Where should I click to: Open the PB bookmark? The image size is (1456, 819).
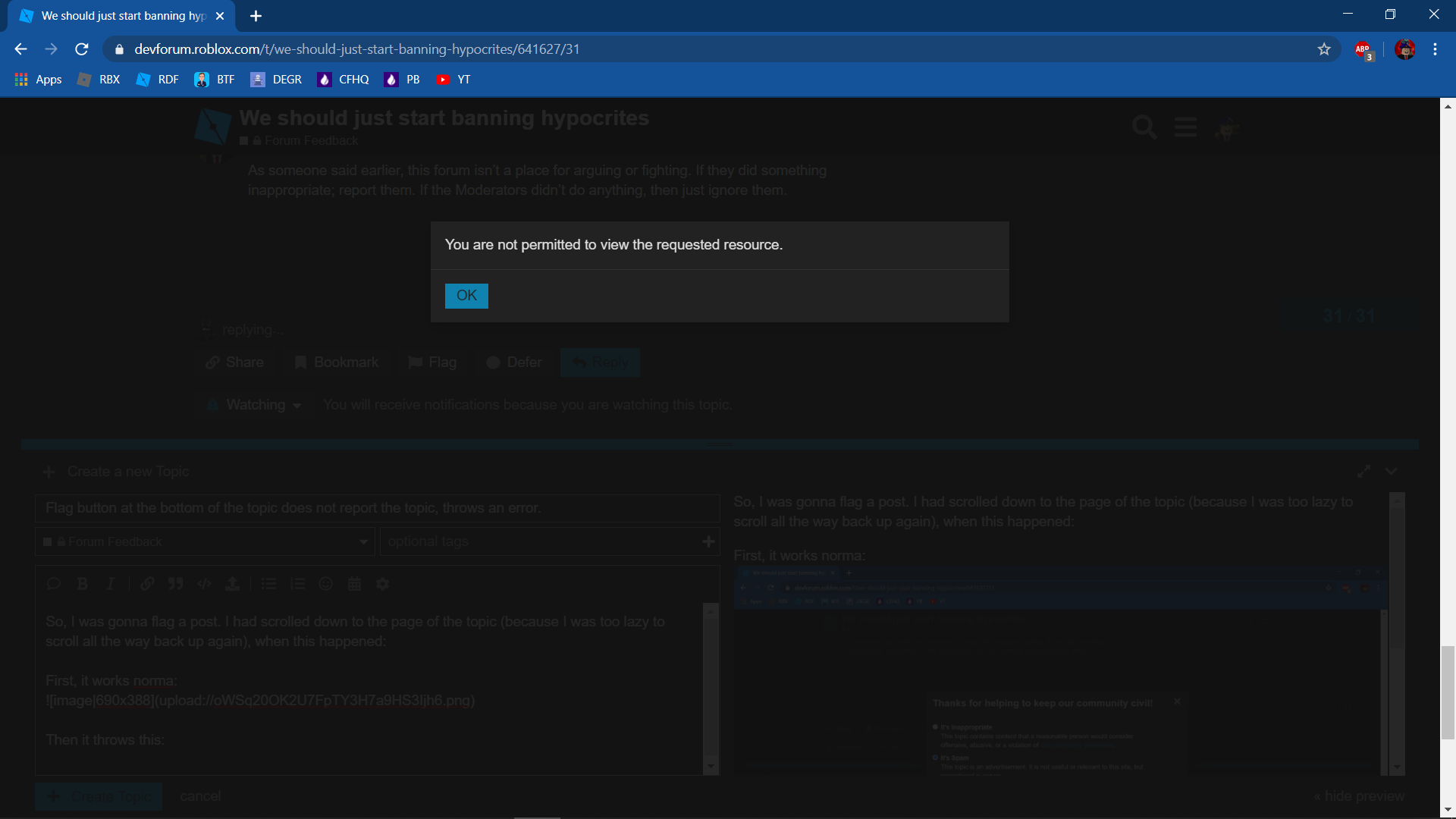[402, 80]
